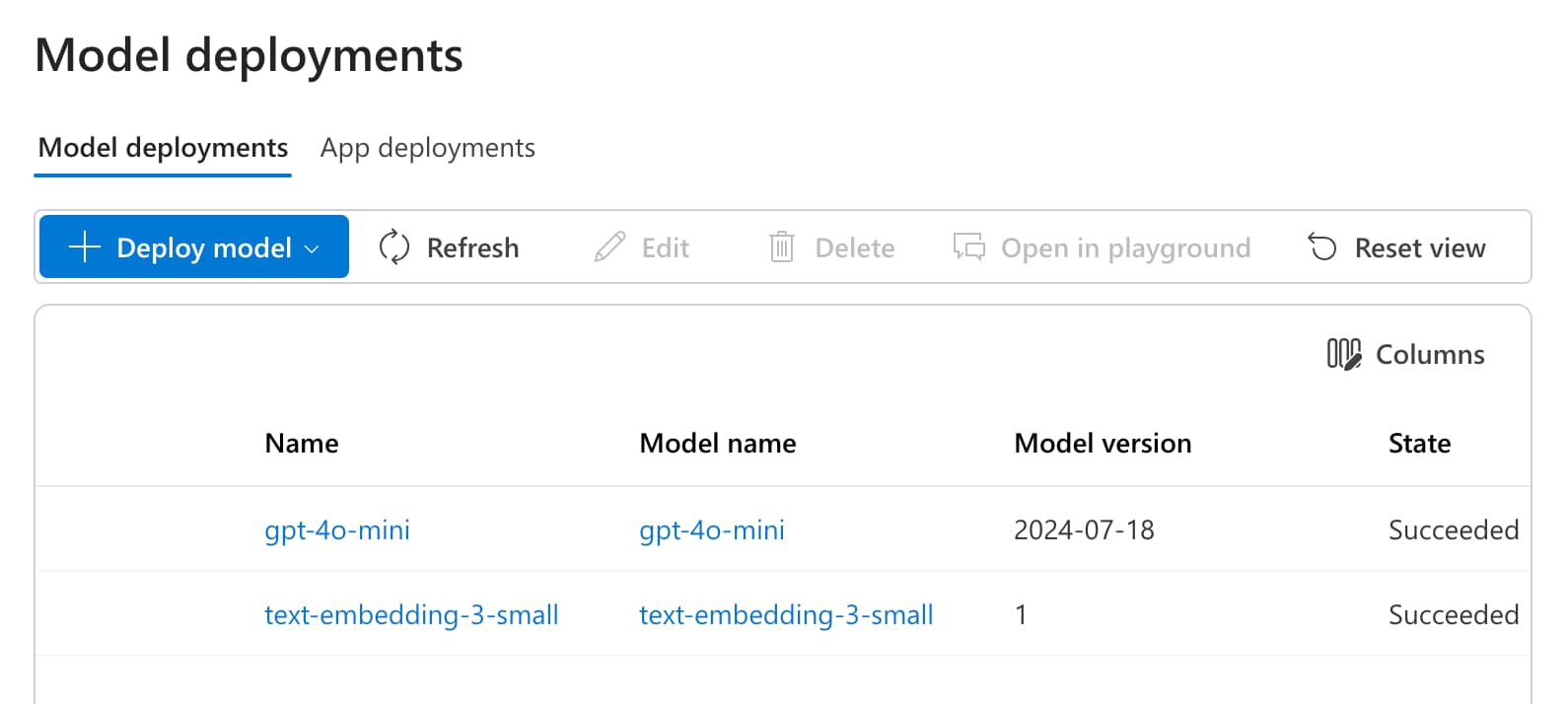The width and height of the screenshot is (1568, 704).
Task: Click the plus icon on Deploy model
Action: coord(85,247)
